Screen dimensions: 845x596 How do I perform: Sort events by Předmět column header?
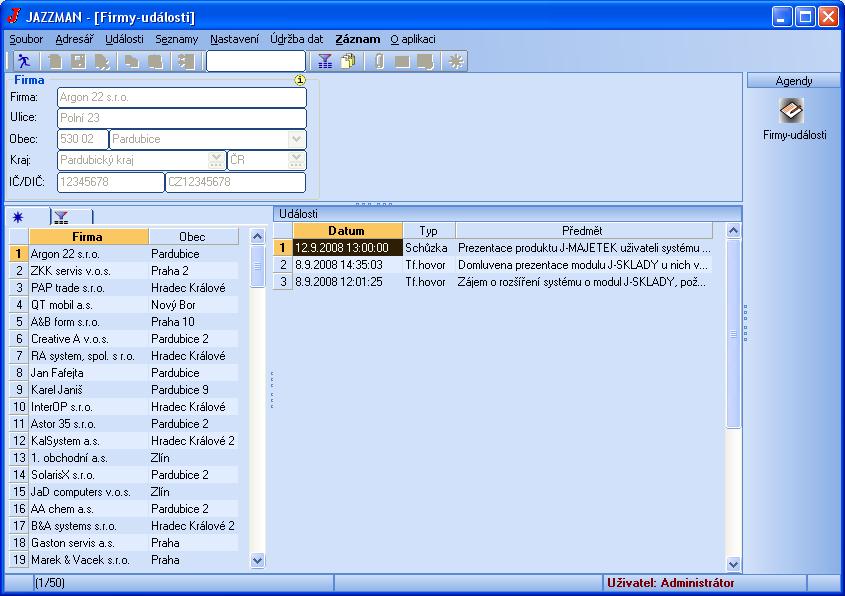584,231
